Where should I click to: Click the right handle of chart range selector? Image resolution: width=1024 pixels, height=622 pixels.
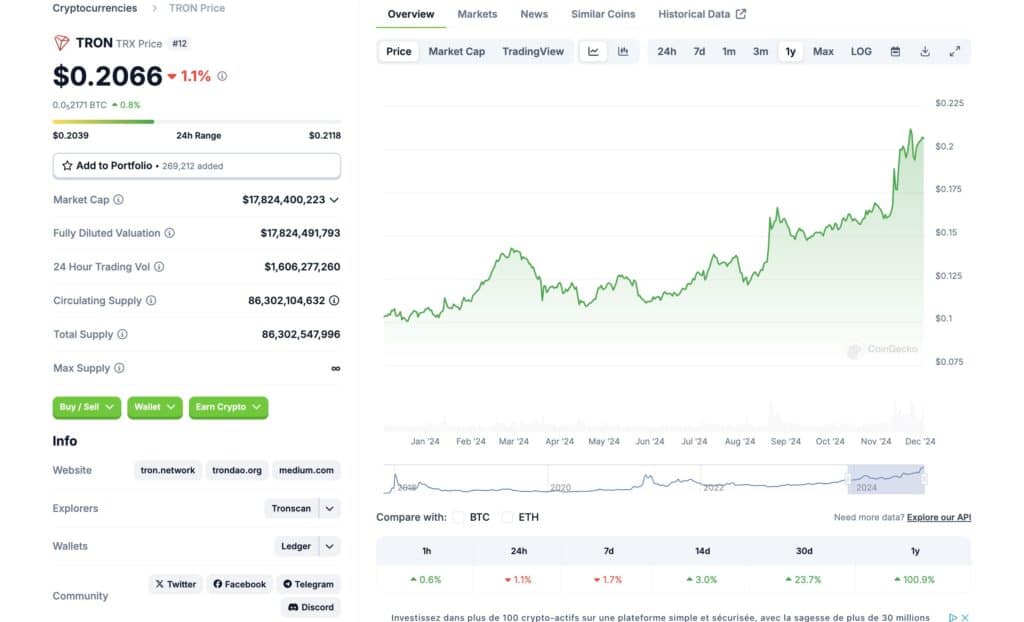924,480
